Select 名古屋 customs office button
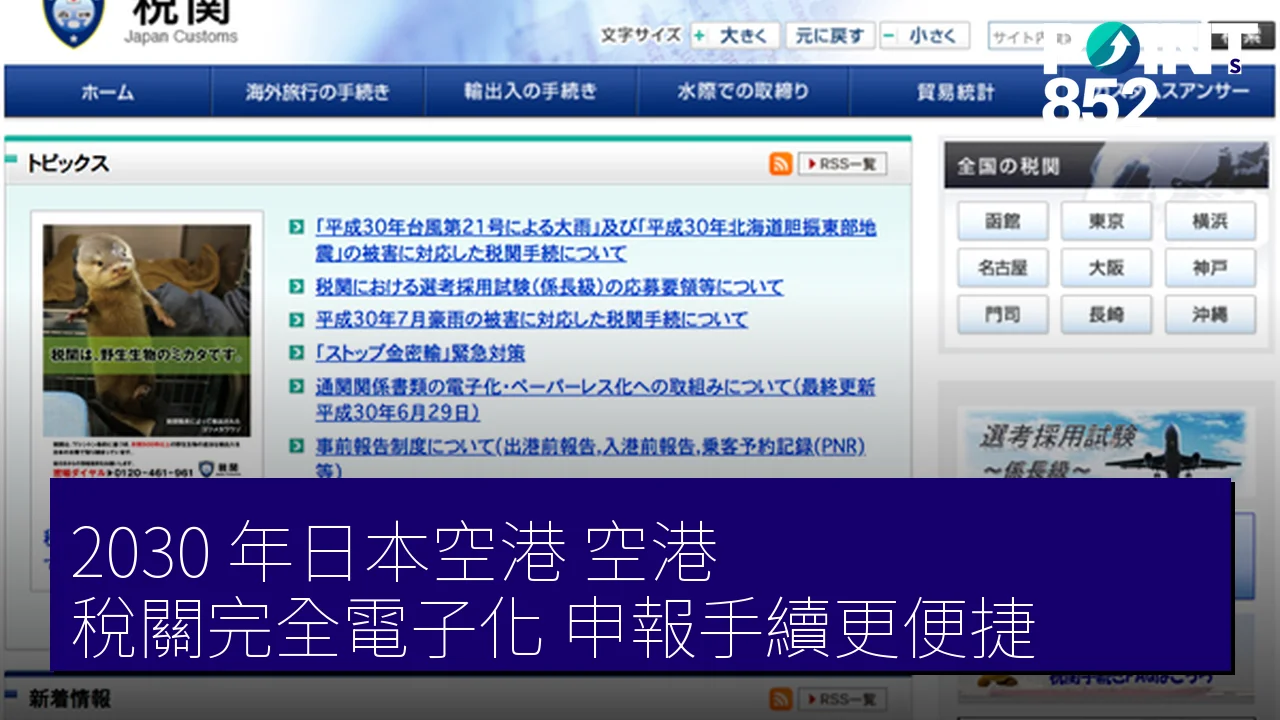This screenshot has height=720, width=1280. [x=1003, y=268]
